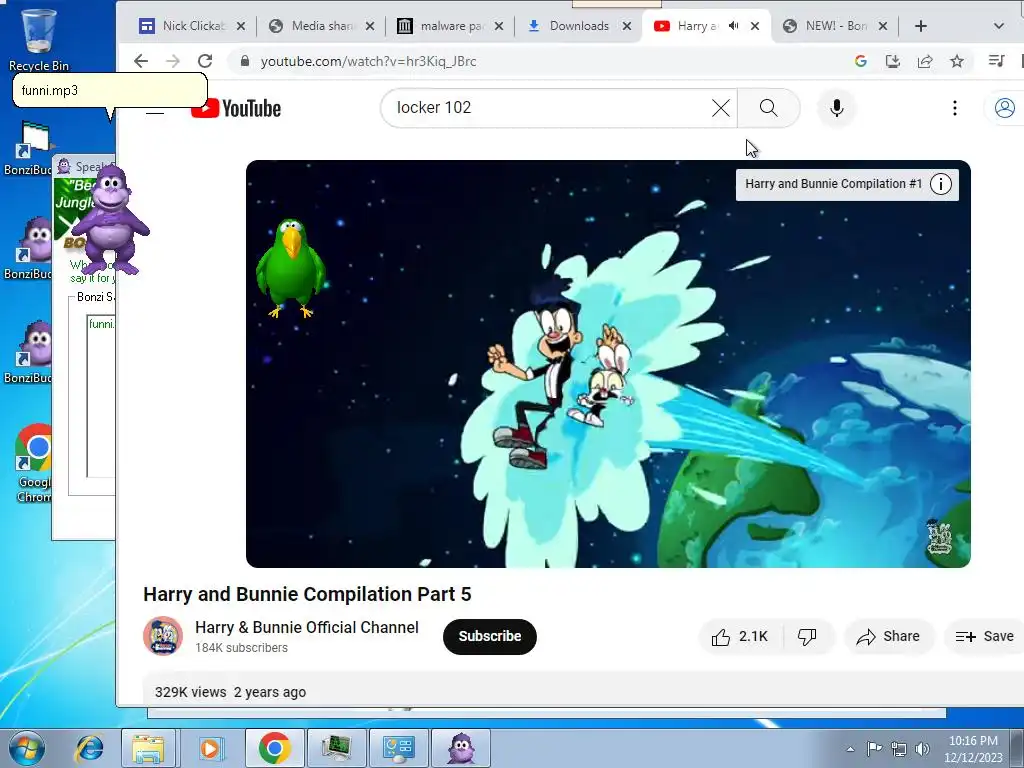Screen dimensions: 1024x768
Task: Like the video with thumbs up
Action: click(741, 637)
